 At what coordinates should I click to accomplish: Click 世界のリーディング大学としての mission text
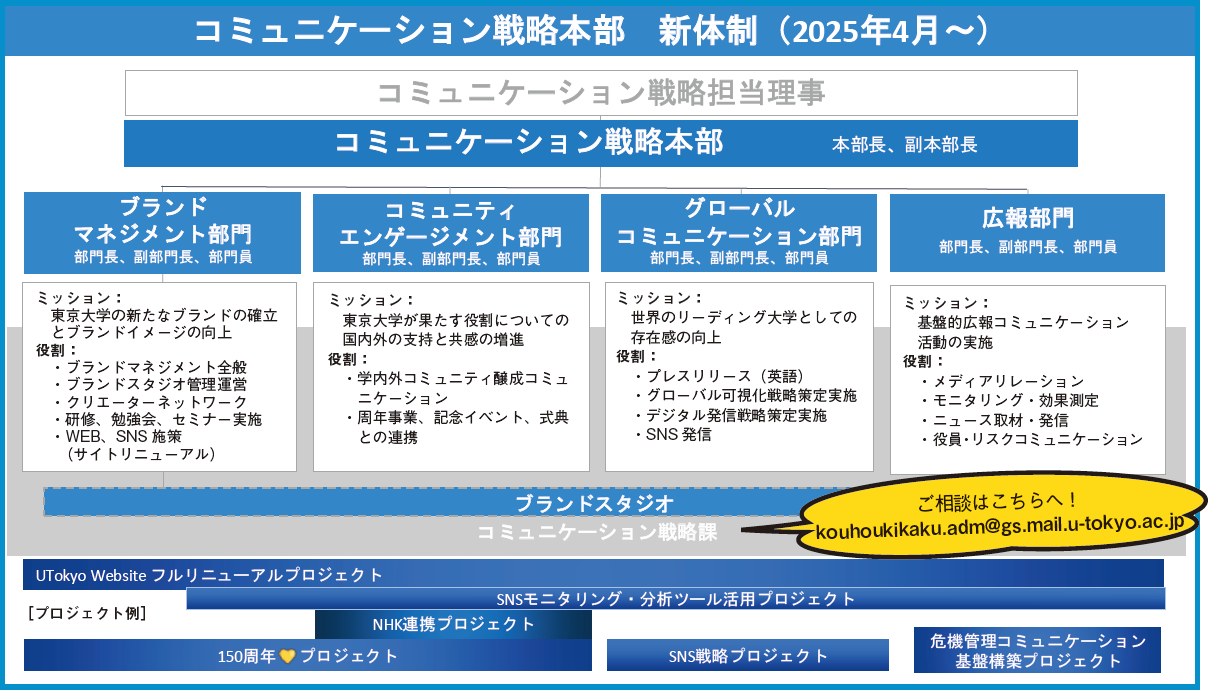[x=743, y=317]
